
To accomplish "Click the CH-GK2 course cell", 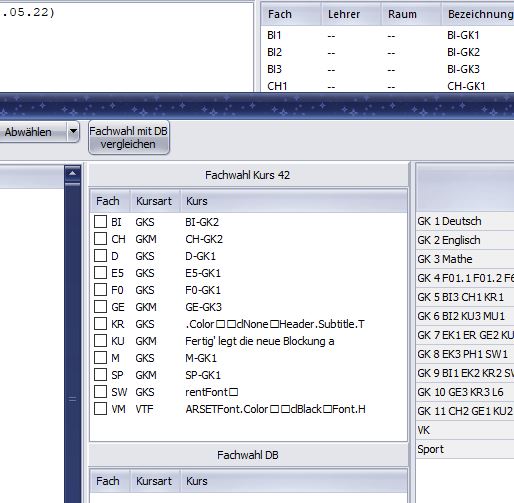I will point(204,239).
